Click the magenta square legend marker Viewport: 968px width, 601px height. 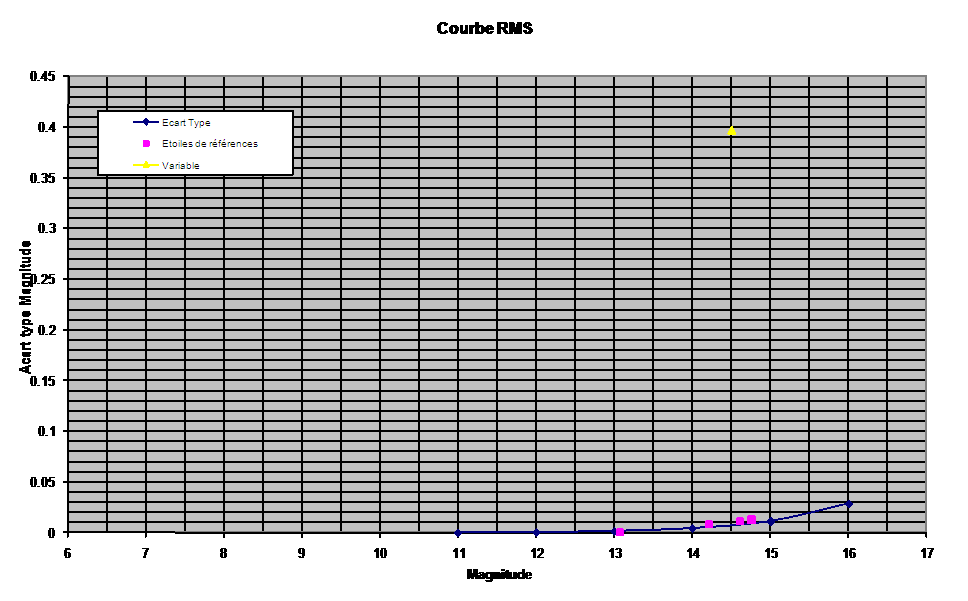(146, 143)
